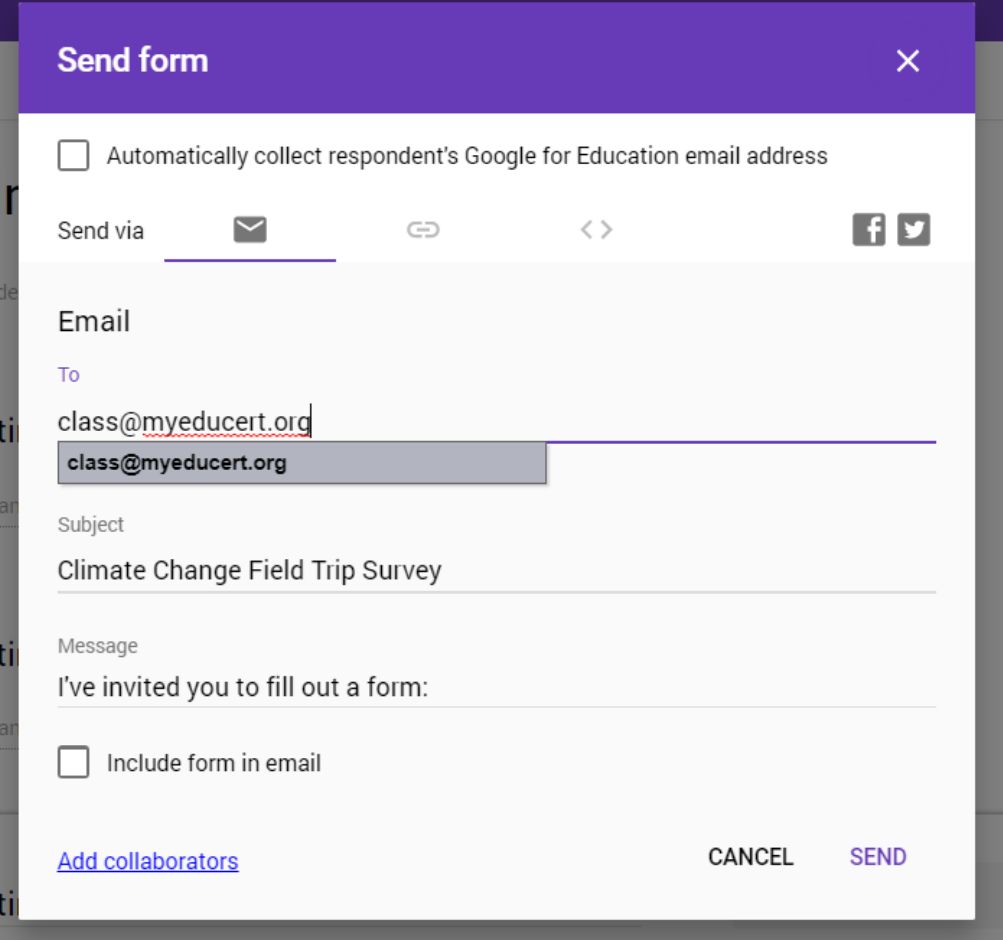Switch to the link sharing icon
This screenshot has width=1003, height=940.
pos(423,230)
